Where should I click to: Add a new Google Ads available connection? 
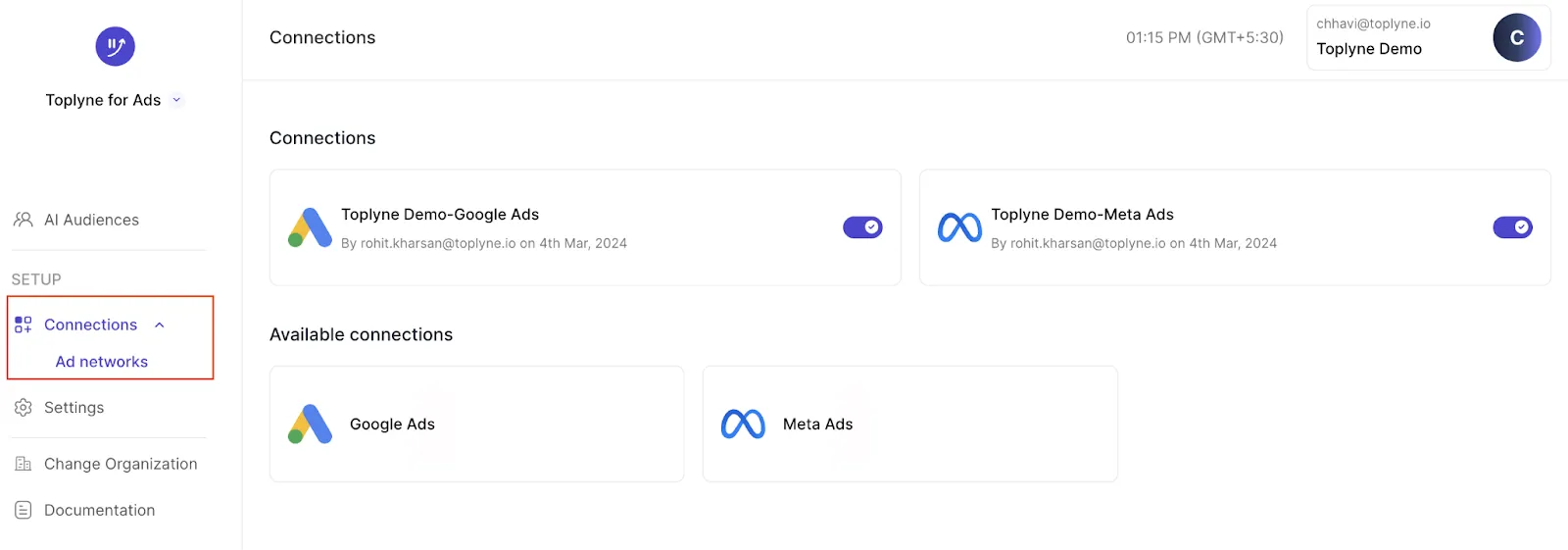coord(477,424)
